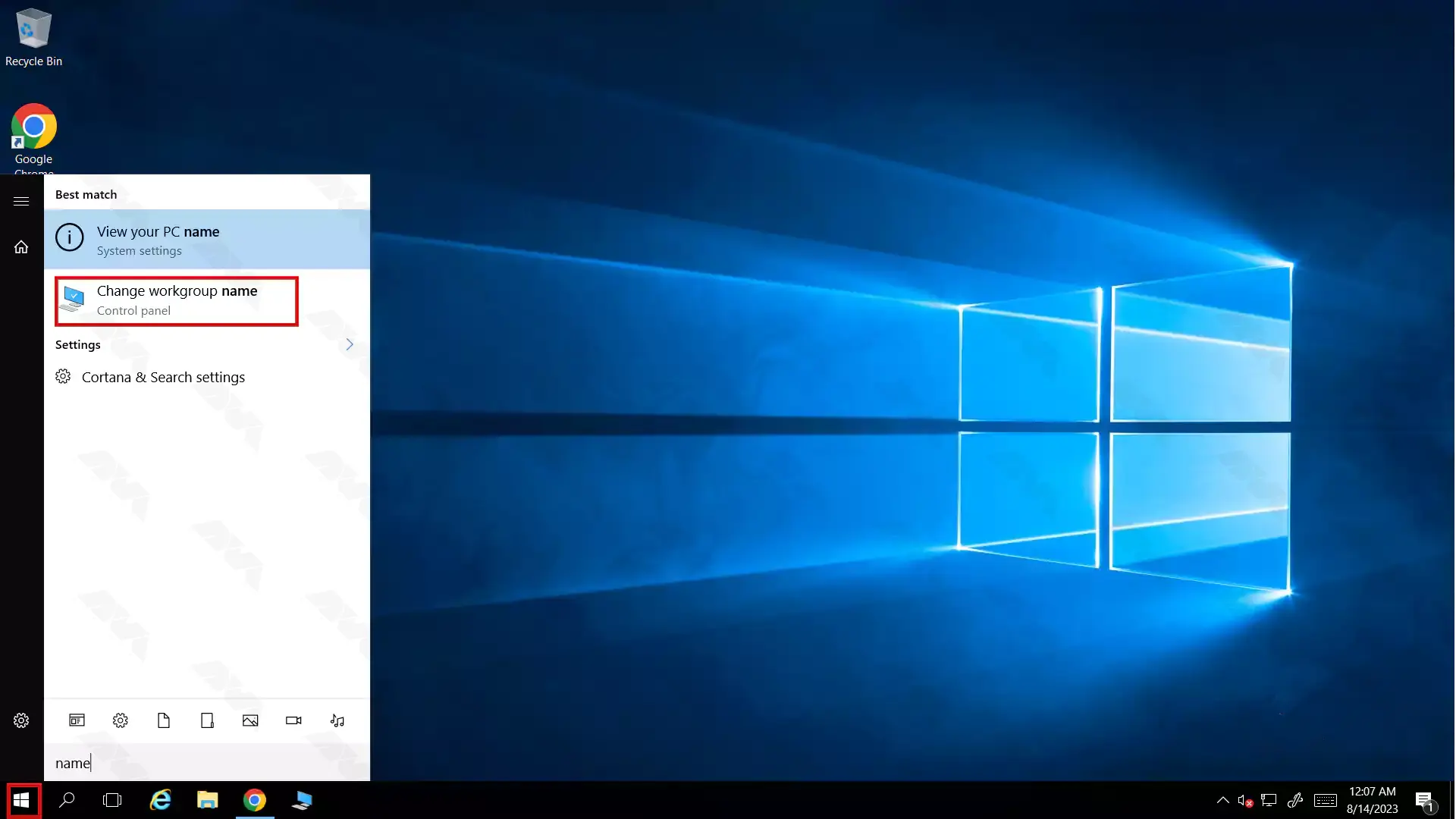
Task: Click the photos filter icon
Action: tap(250, 720)
